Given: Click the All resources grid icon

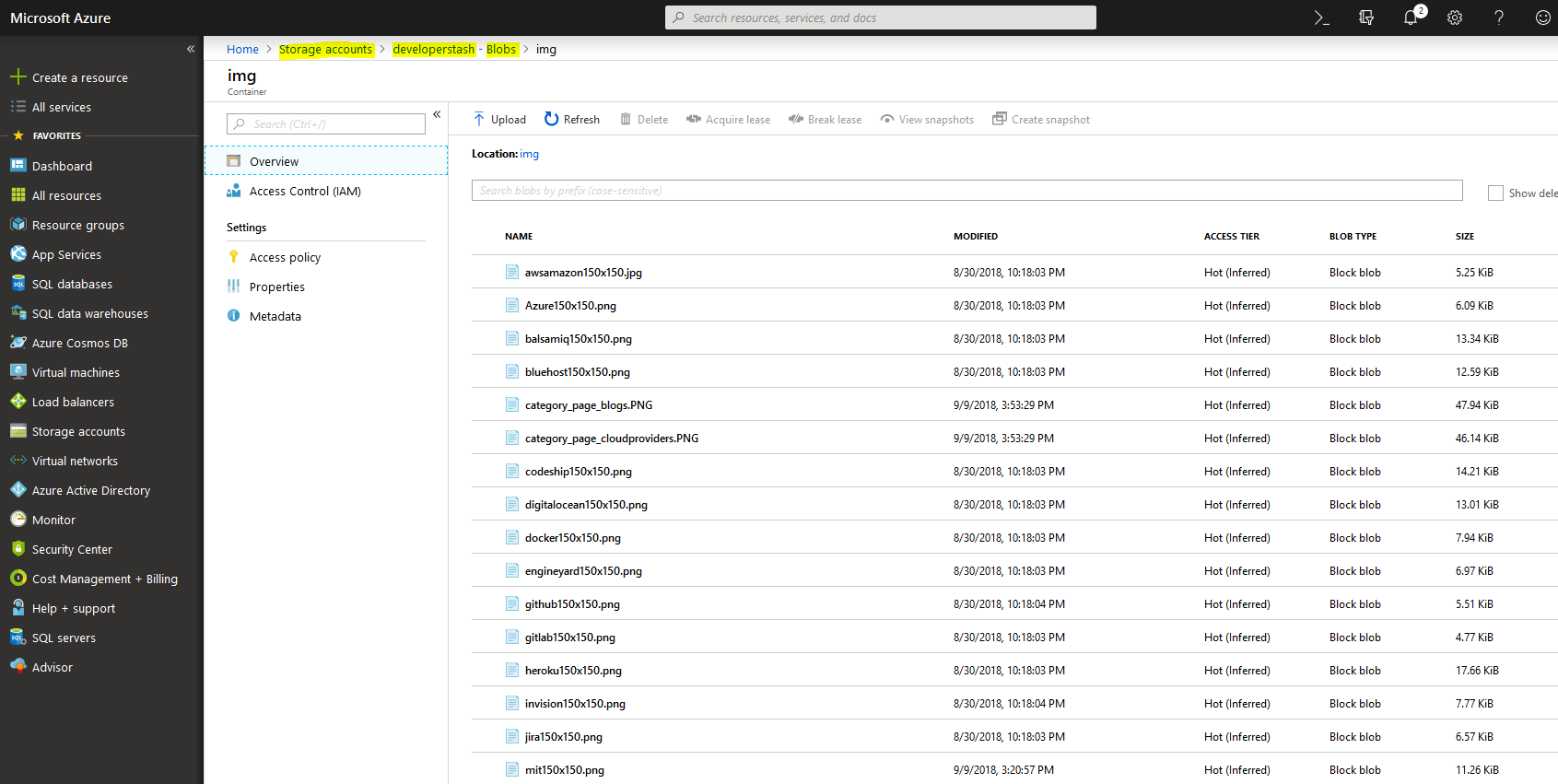Looking at the screenshot, I should coord(18,195).
